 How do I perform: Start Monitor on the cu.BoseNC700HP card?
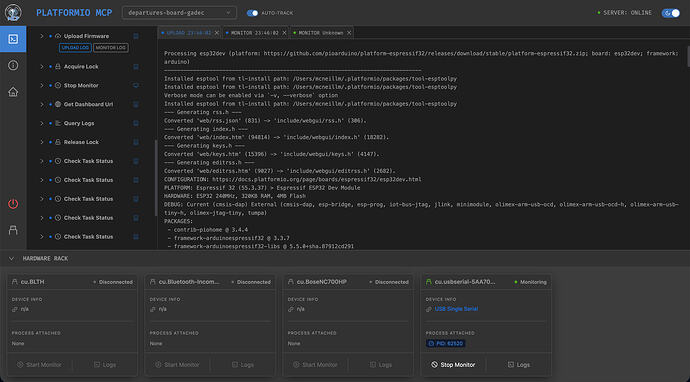(316, 365)
